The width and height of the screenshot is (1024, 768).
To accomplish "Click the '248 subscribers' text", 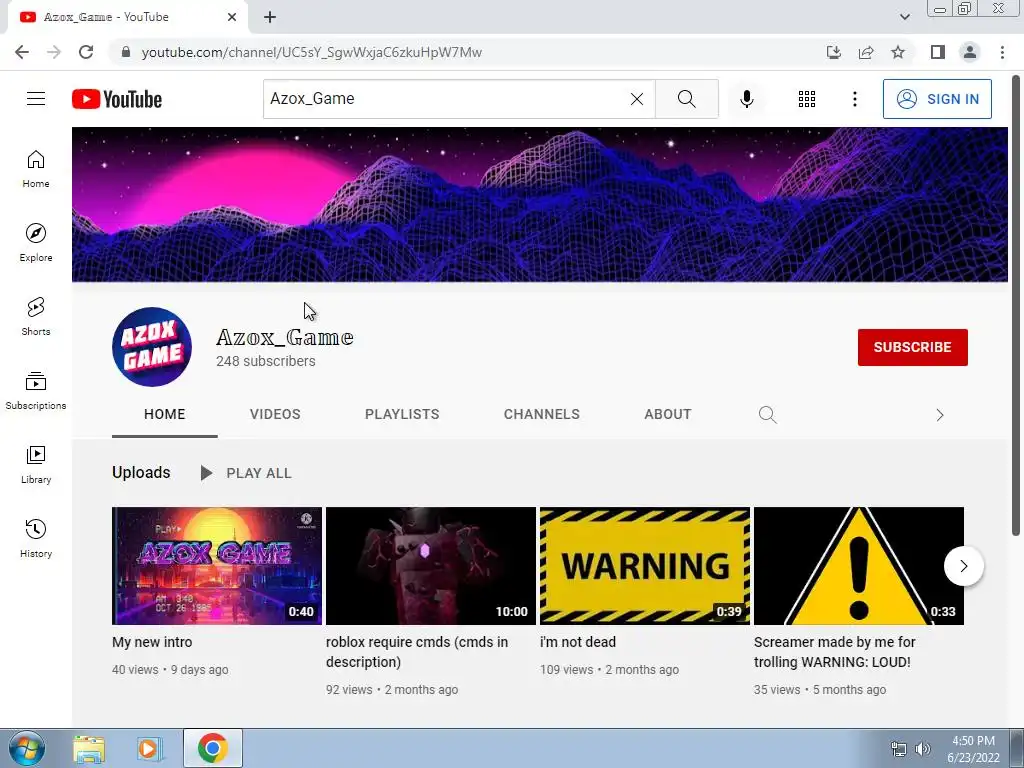I will [x=266, y=361].
